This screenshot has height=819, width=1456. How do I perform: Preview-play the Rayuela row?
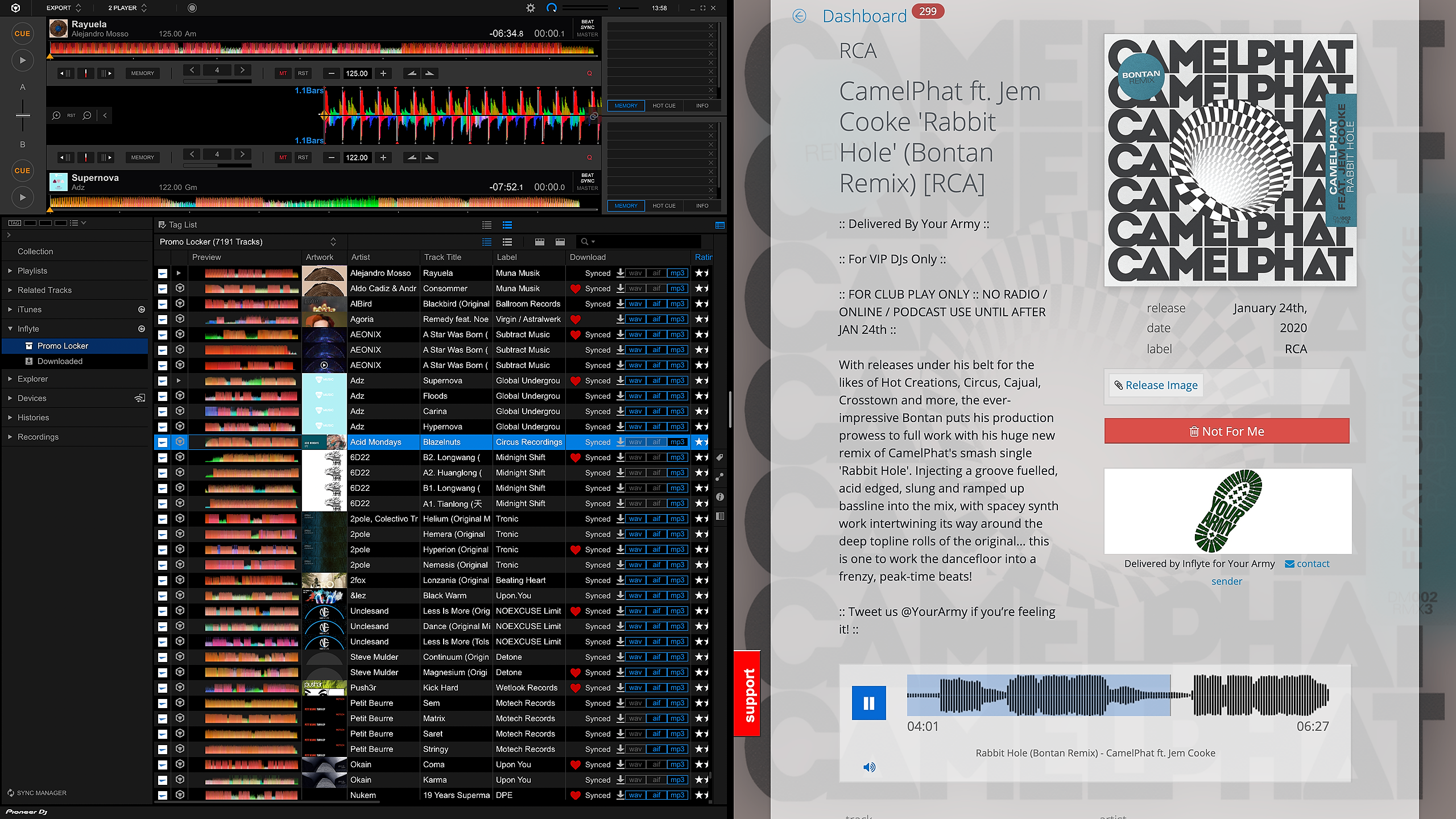[179, 273]
